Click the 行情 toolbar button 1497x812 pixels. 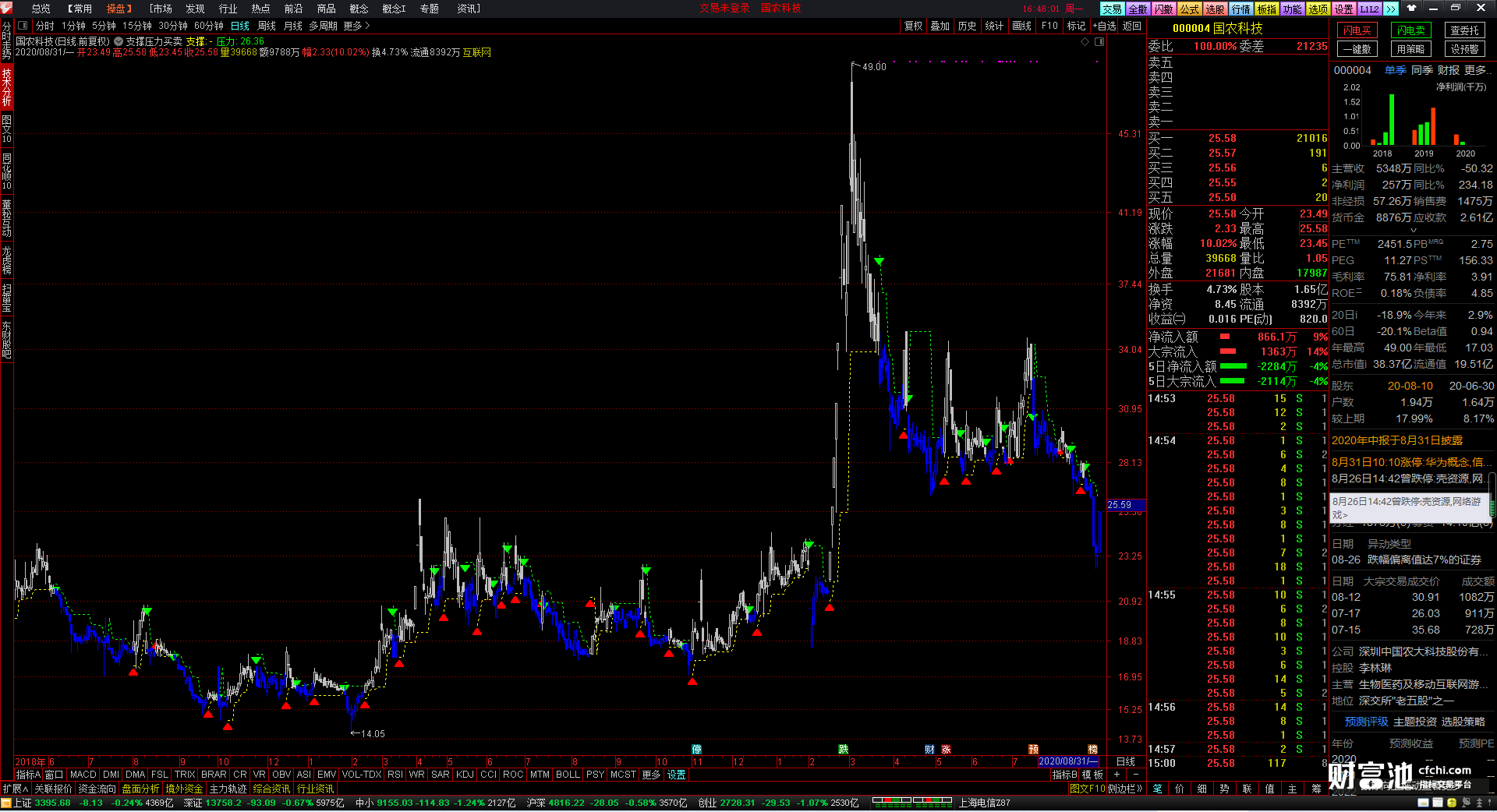(1240, 9)
